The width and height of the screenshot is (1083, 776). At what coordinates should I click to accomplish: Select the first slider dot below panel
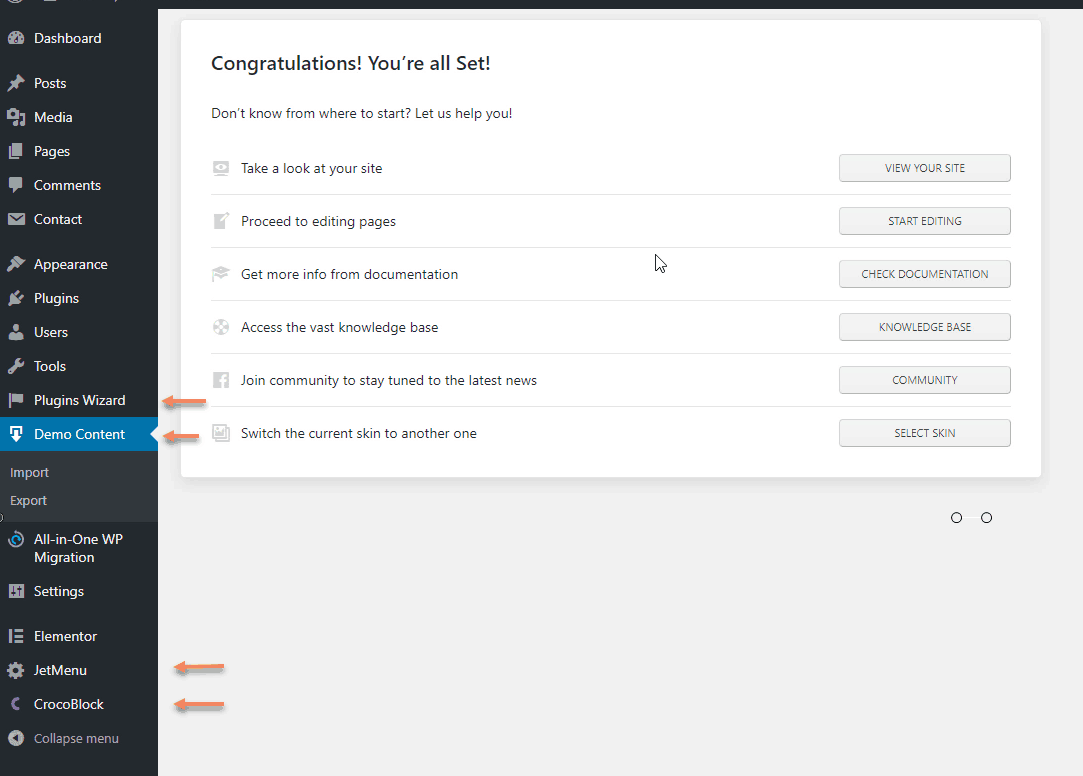point(957,518)
